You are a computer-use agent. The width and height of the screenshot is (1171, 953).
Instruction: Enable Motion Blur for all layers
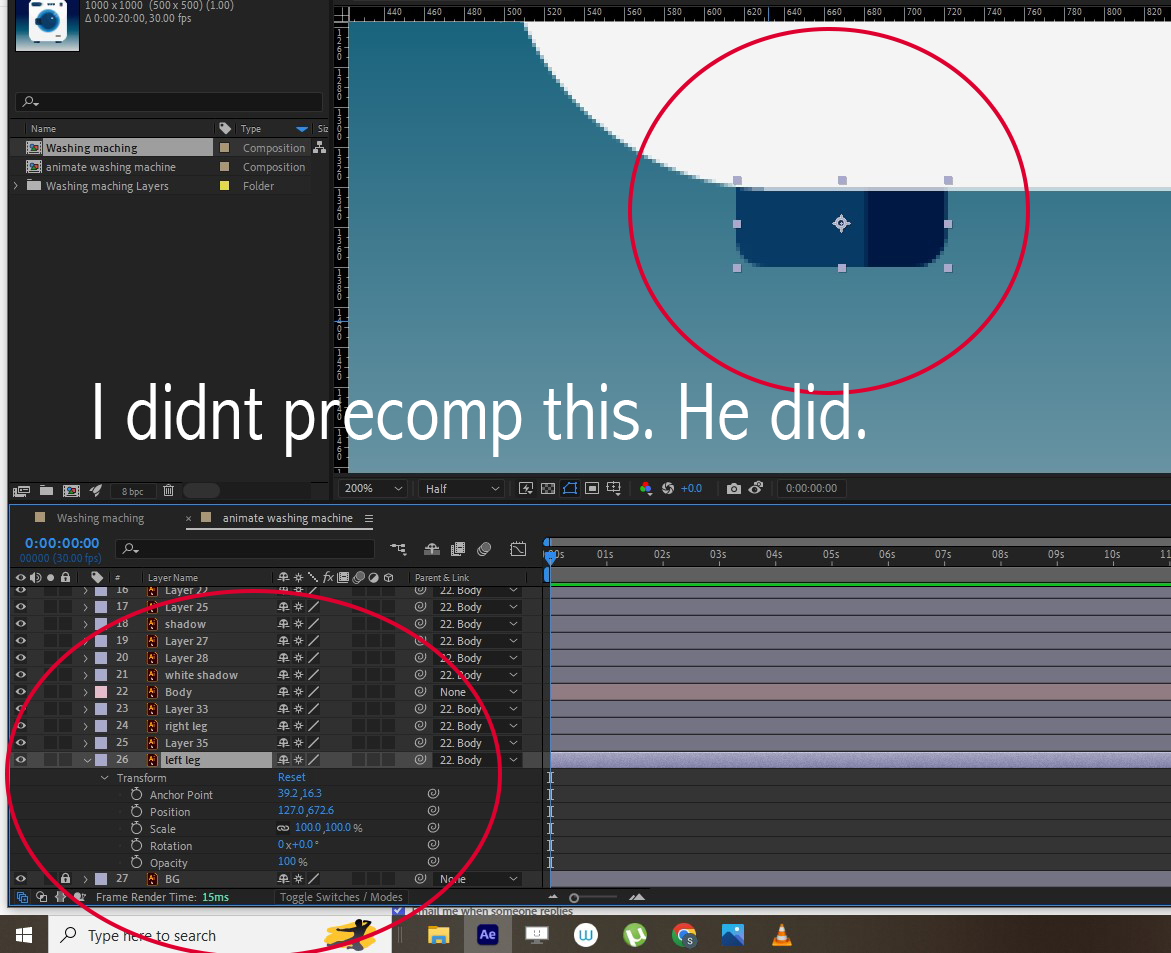tap(485, 549)
